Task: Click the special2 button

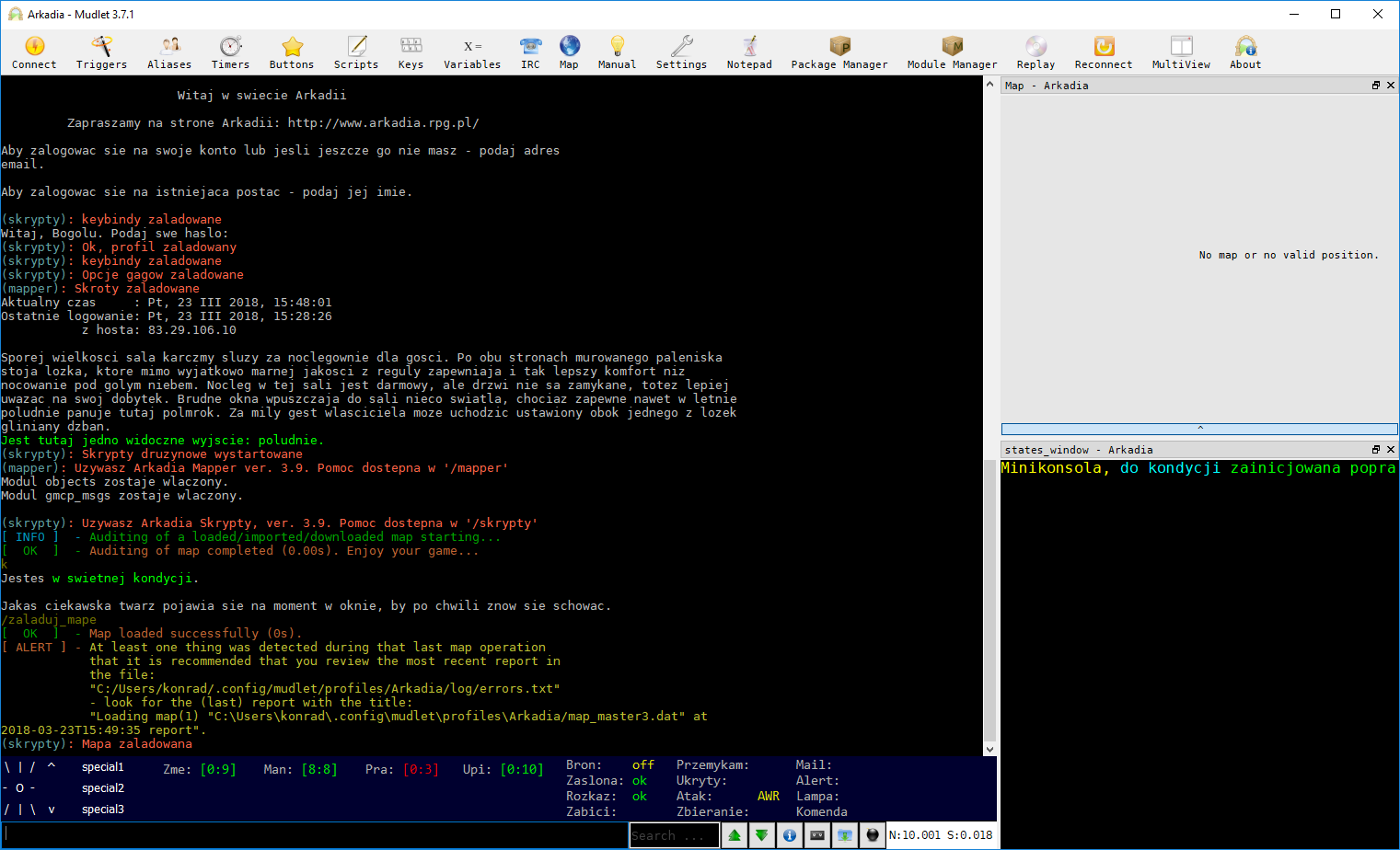Action: (103, 788)
